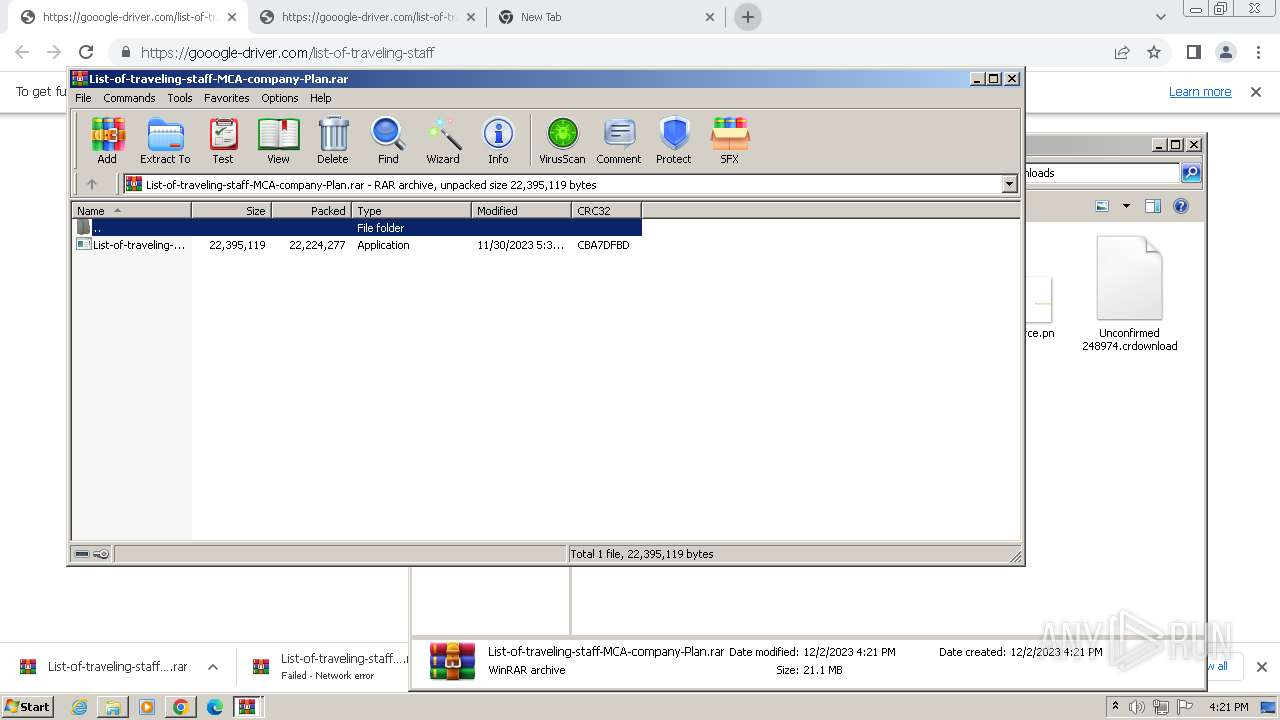Sort by the Type column header
The width and height of the screenshot is (1280, 720).
tap(411, 211)
